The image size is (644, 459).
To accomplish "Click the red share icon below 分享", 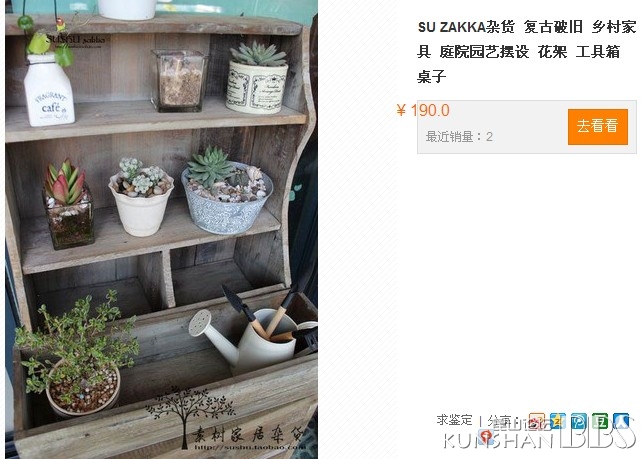I will tap(485, 437).
